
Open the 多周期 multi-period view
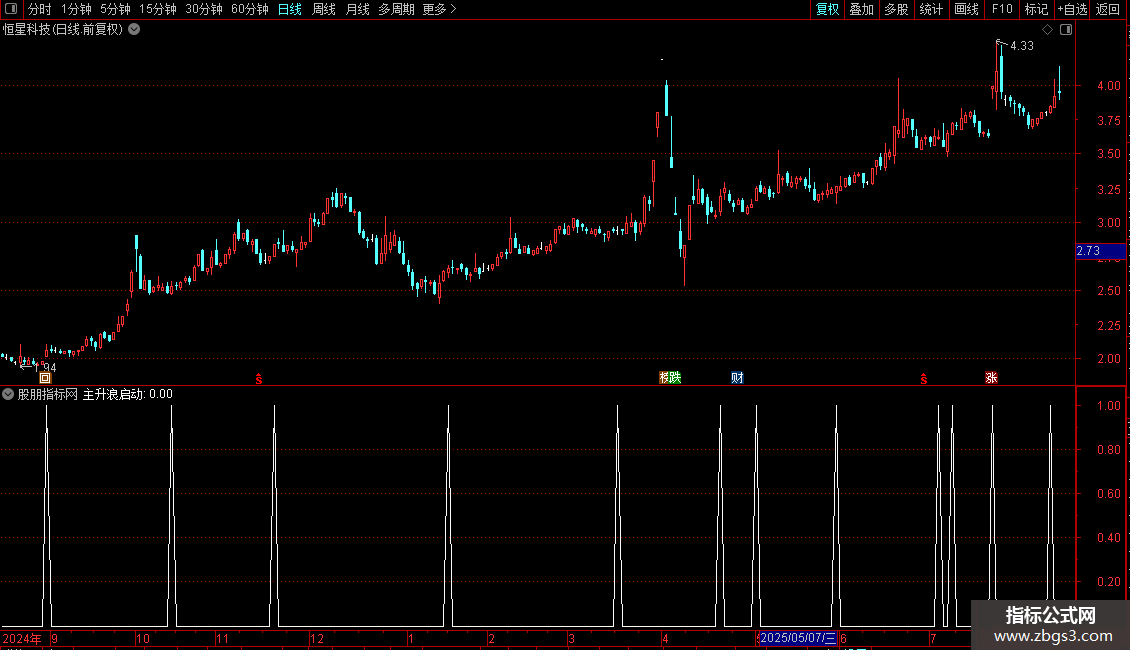[x=396, y=9]
